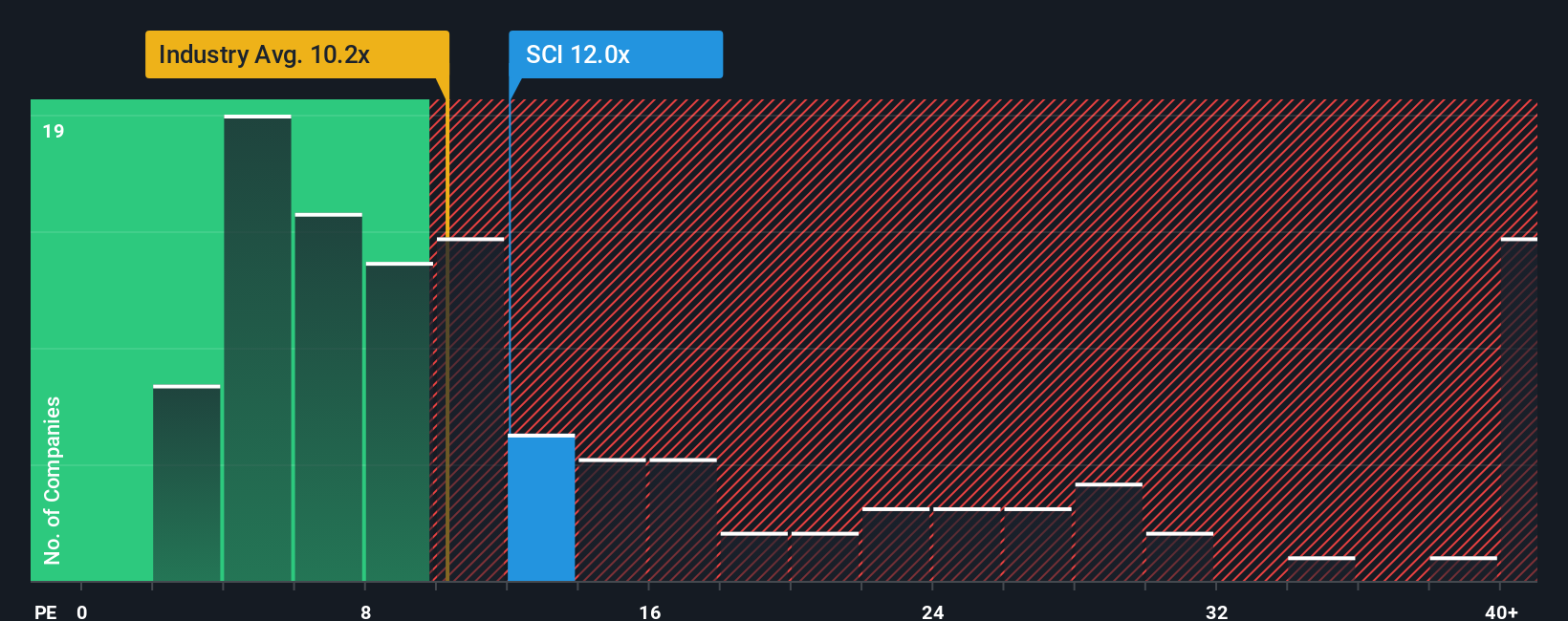Image resolution: width=1568 pixels, height=621 pixels.
Task: Click the y-axis value 19
Action: click(x=54, y=131)
